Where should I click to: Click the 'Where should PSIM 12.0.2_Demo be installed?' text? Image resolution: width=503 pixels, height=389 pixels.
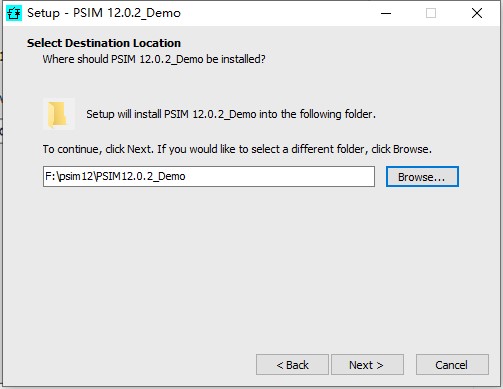[154, 59]
